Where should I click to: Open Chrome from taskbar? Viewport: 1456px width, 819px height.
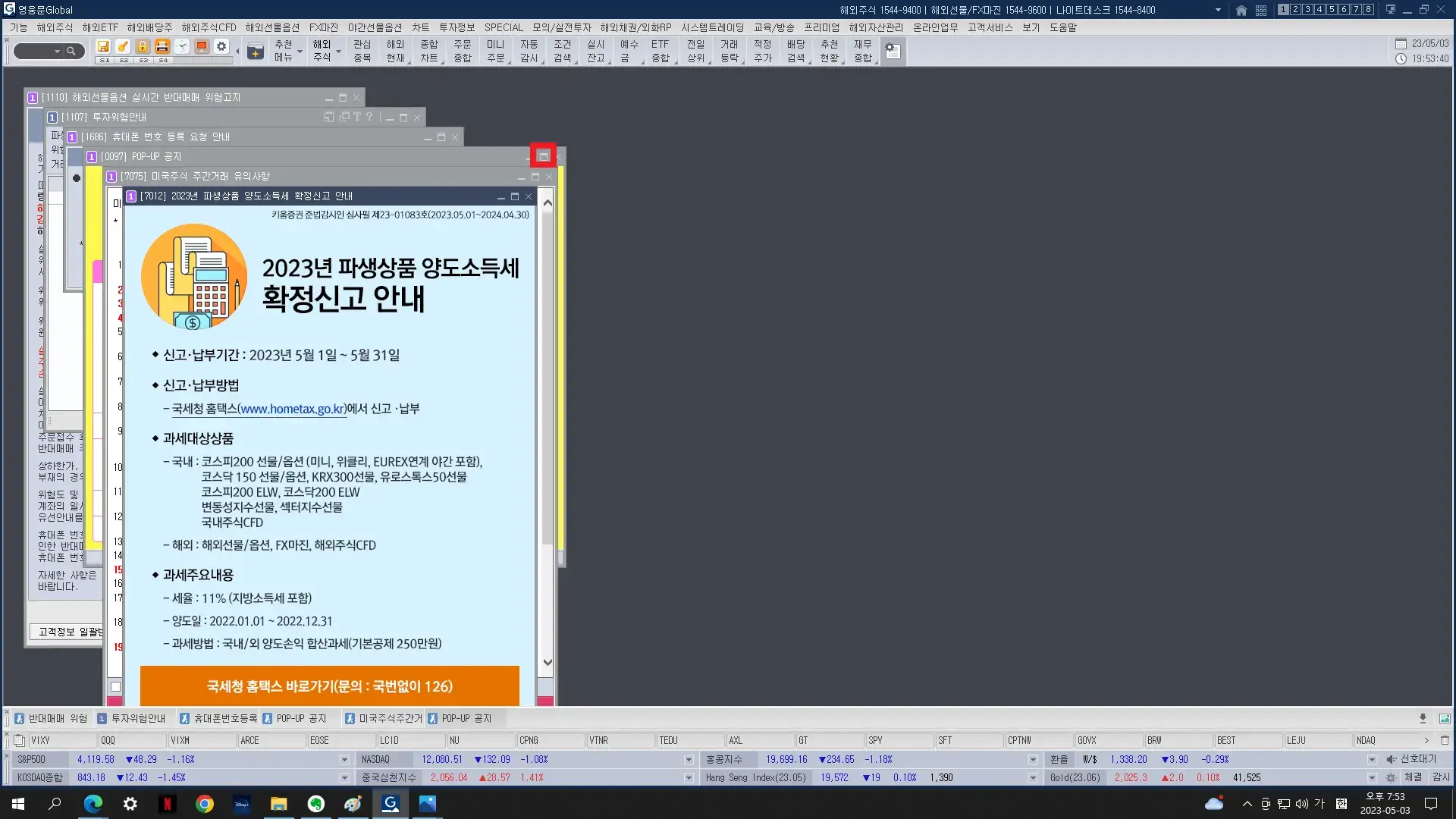click(205, 804)
